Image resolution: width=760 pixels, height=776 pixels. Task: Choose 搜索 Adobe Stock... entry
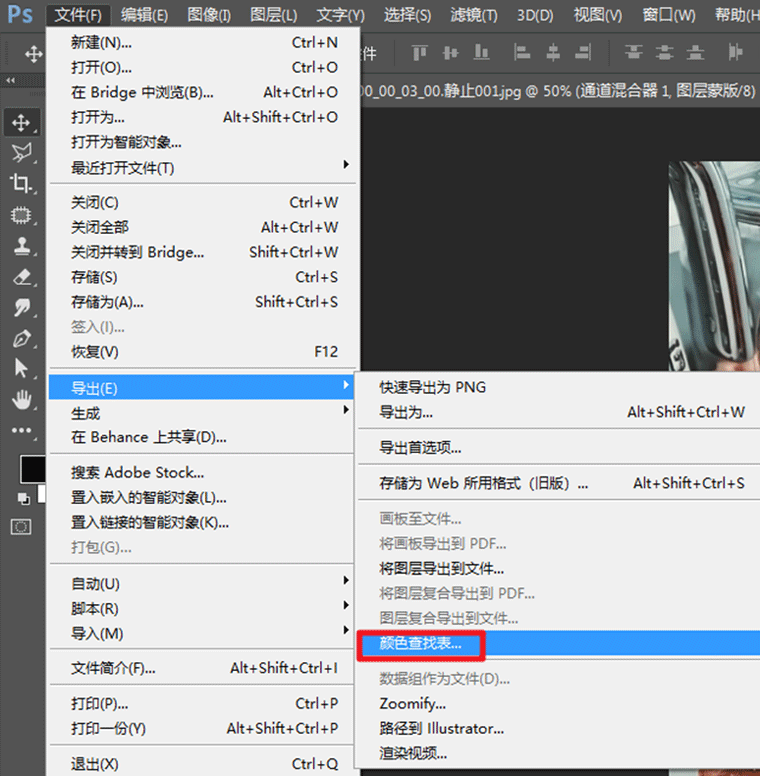202,473
